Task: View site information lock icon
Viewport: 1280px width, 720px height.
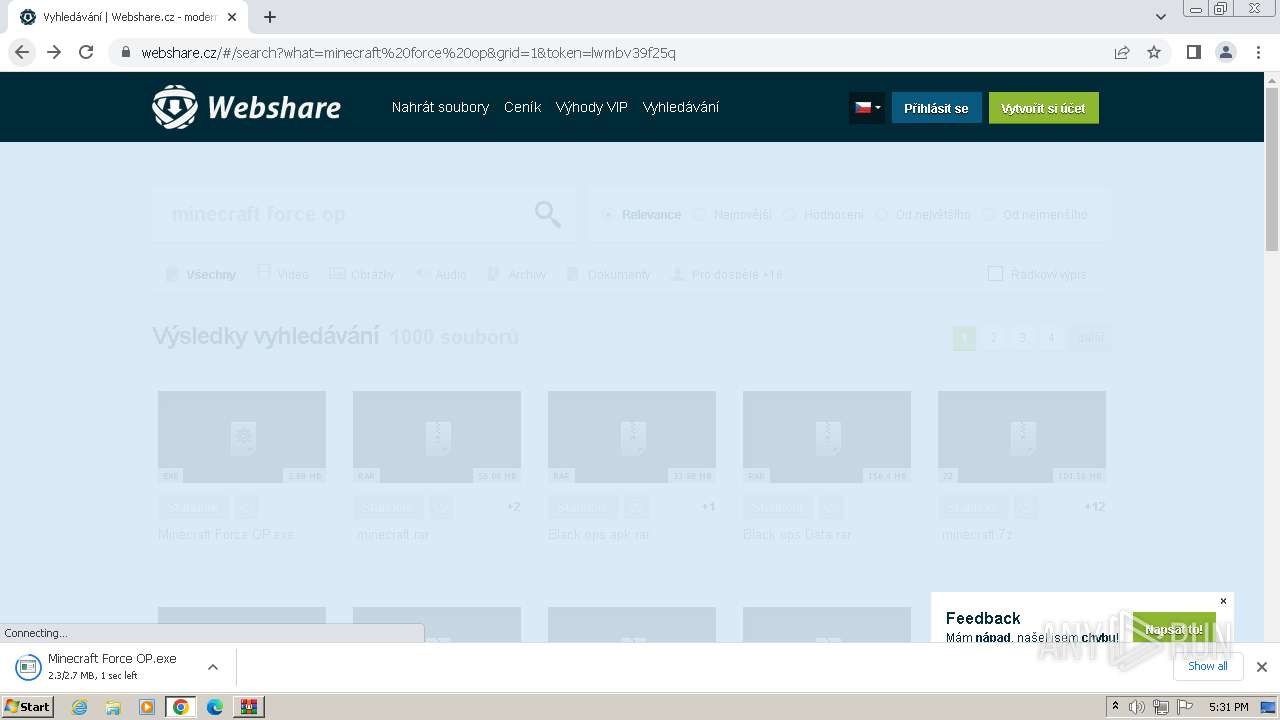Action: pos(126,53)
